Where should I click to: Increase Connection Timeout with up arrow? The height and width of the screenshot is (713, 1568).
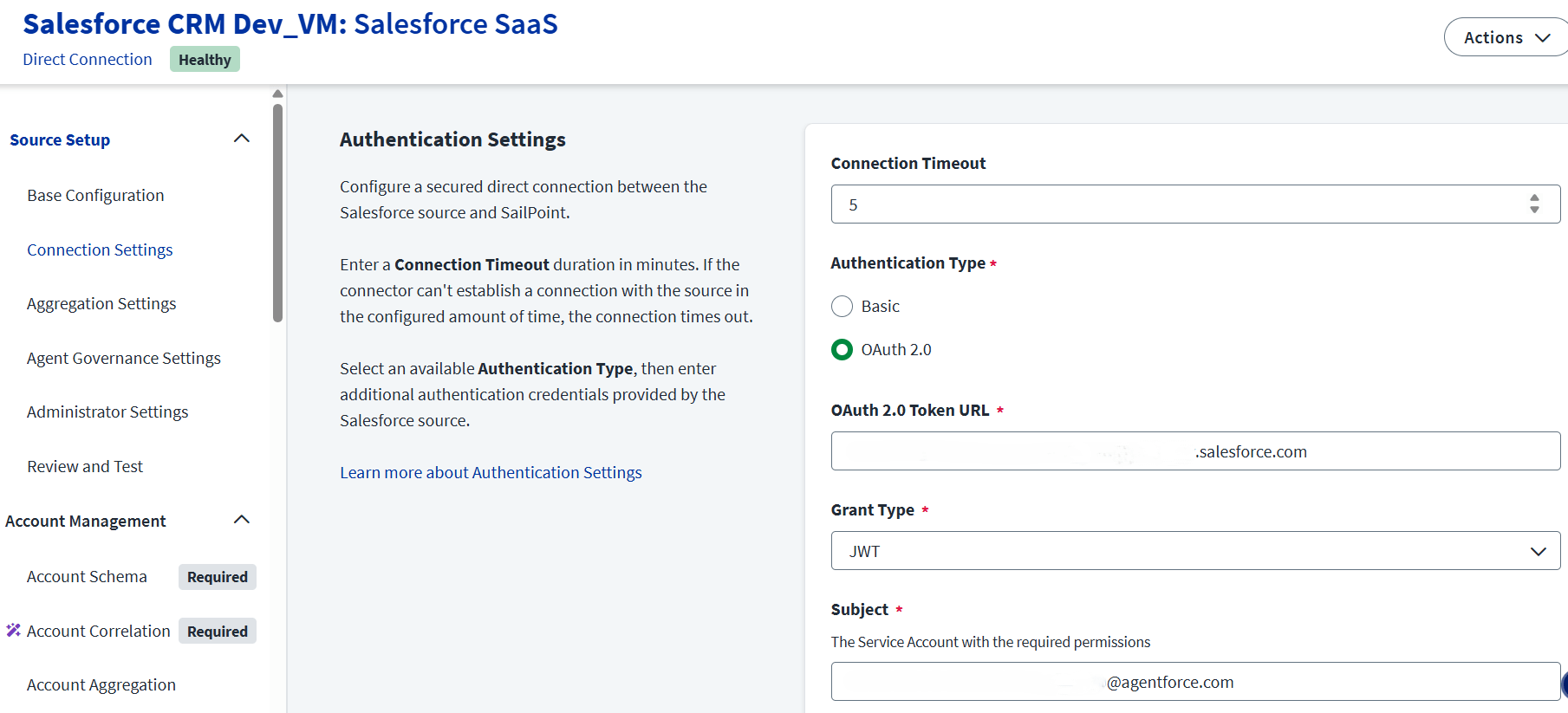click(x=1534, y=198)
